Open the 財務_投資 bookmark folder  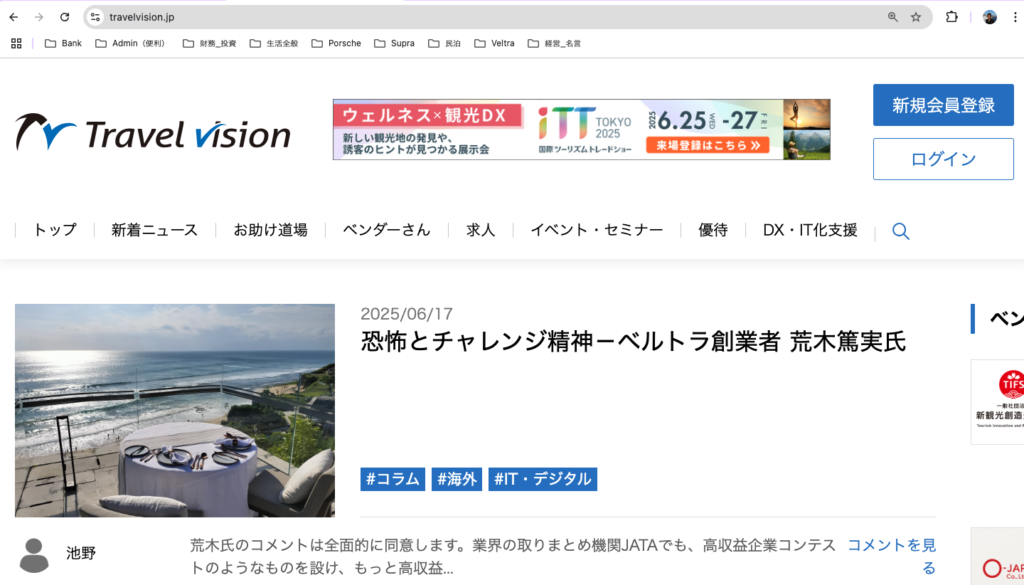click(x=209, y=43)
